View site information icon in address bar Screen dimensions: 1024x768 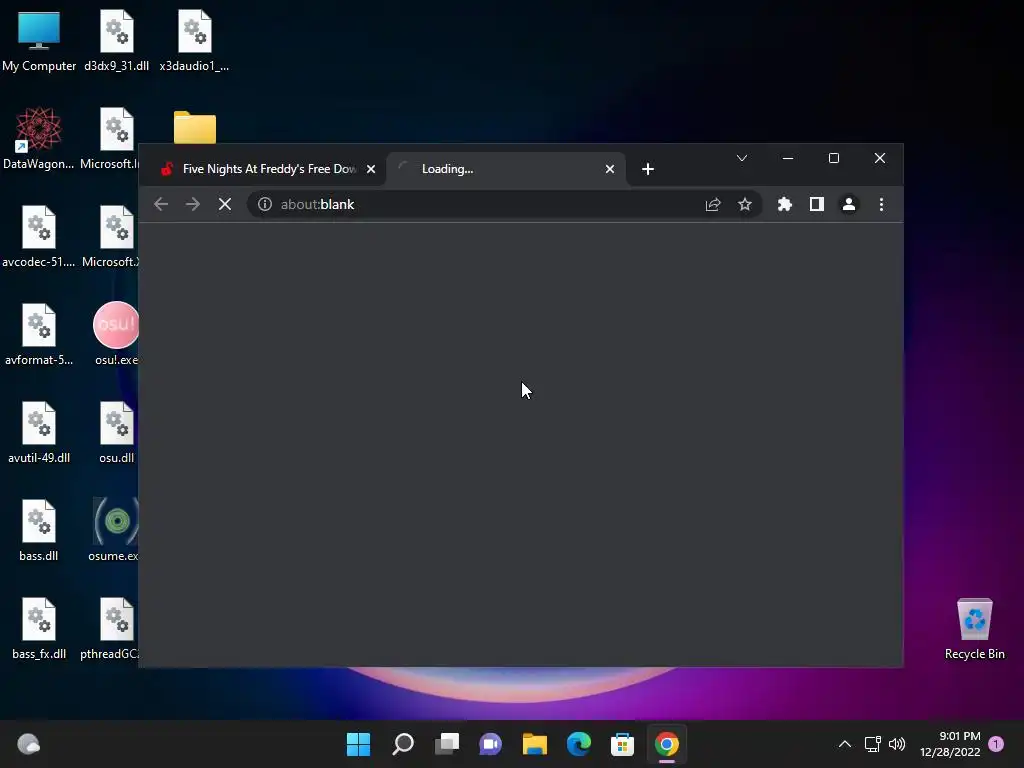click(264, 204)
